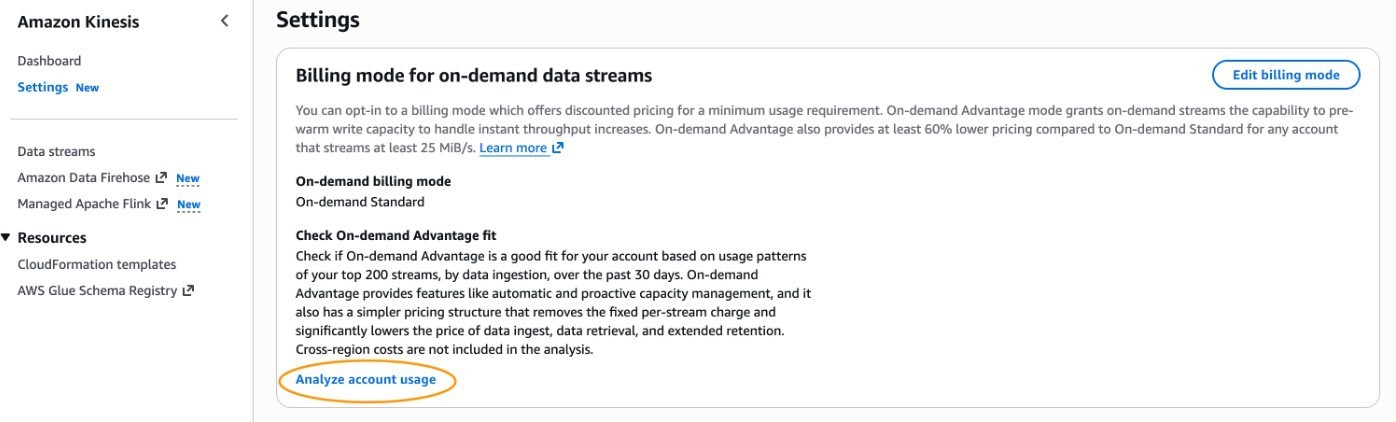The image size is (1396, 422).
Task: Click New badge beside Managed Apache Flink
Action: 189,205
